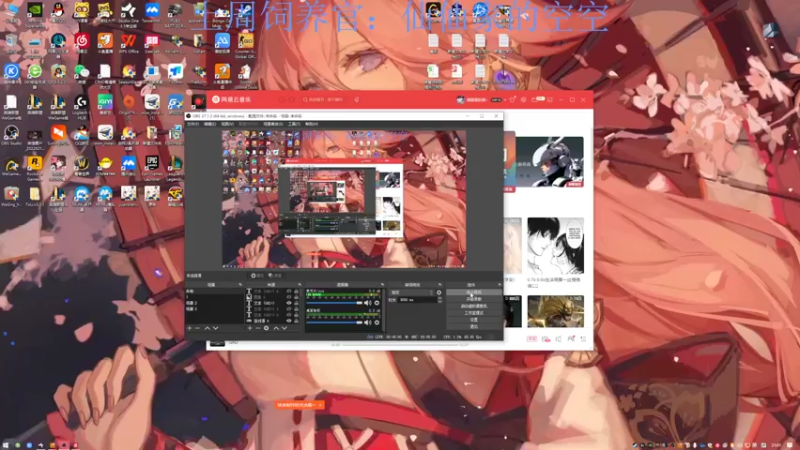Click the transition duration stepper arrows
Viewport: 800px width, 450px height.
439,299
